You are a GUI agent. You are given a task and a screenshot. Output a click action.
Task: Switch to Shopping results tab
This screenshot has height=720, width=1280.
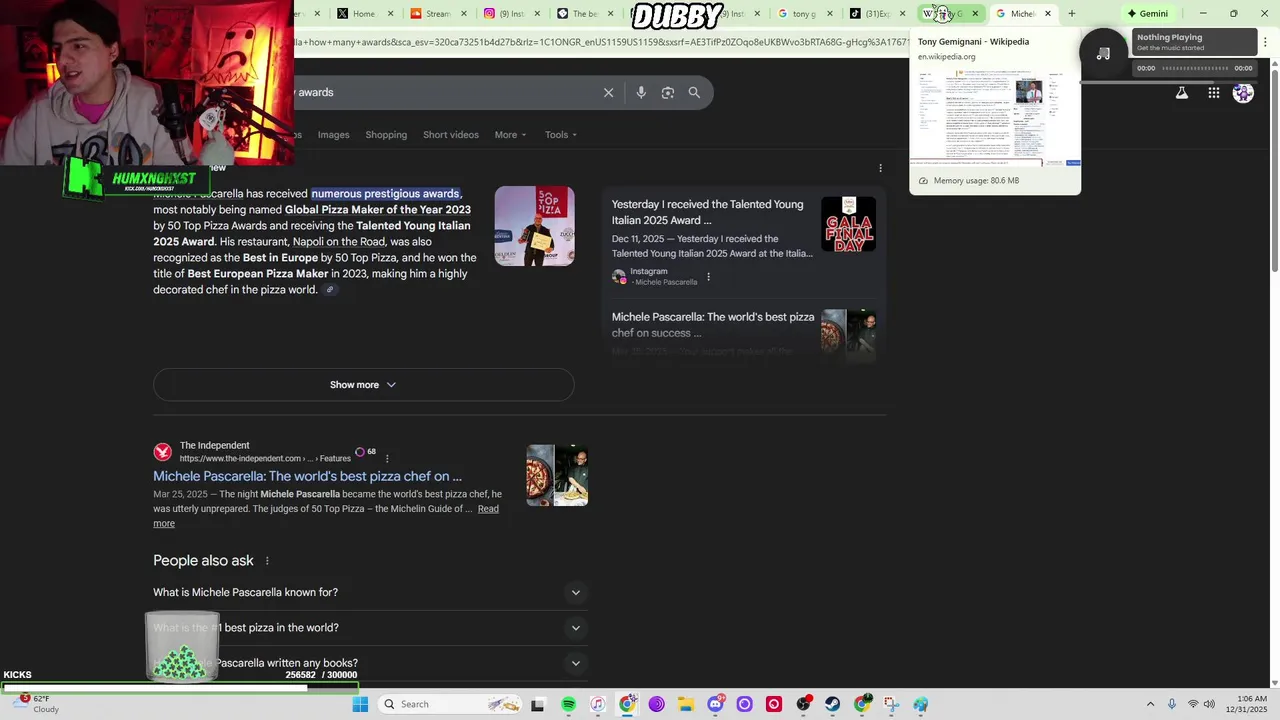[x=386, y=135]
